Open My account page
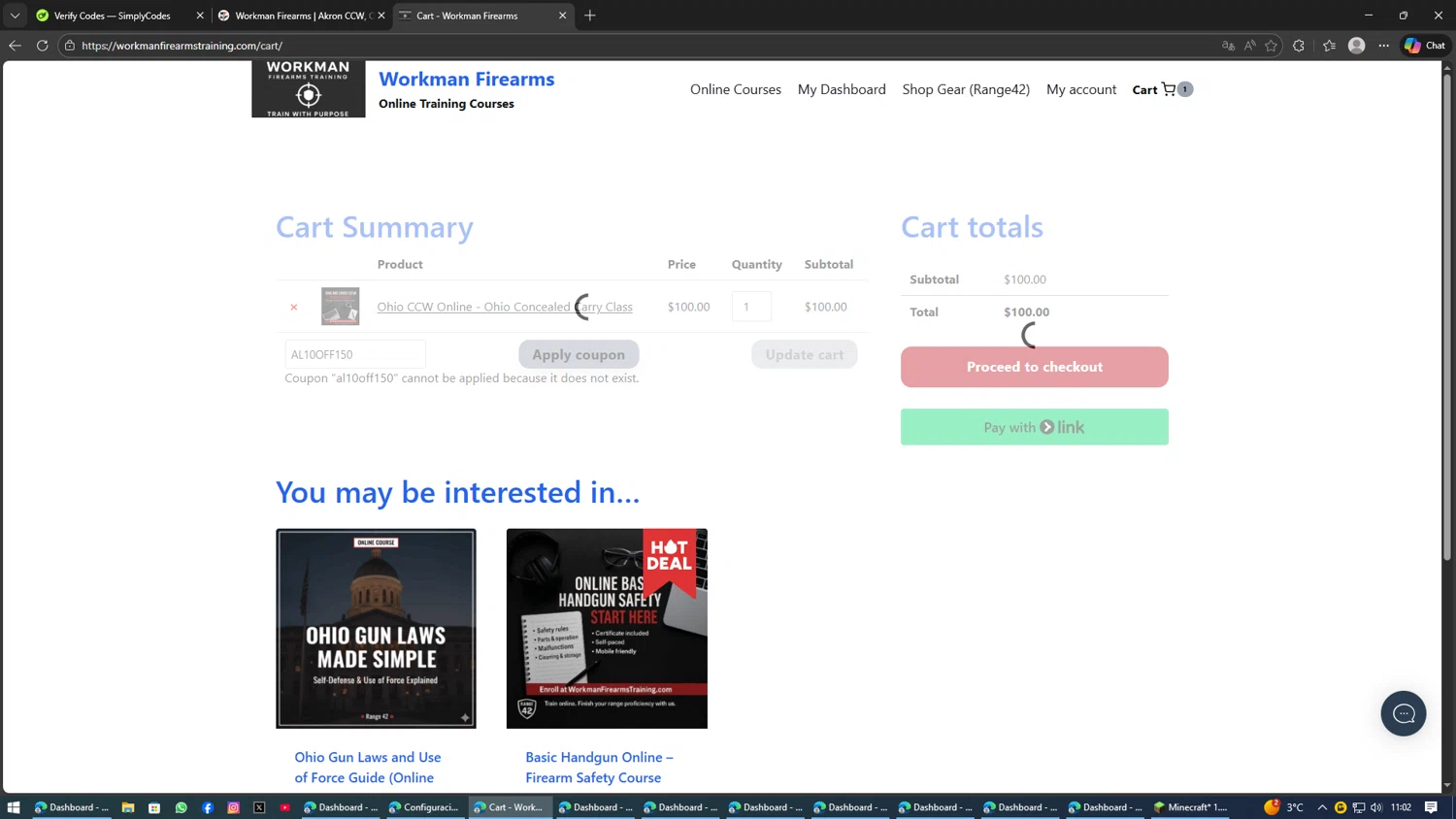1456x819 pixels. [1081, 89]
